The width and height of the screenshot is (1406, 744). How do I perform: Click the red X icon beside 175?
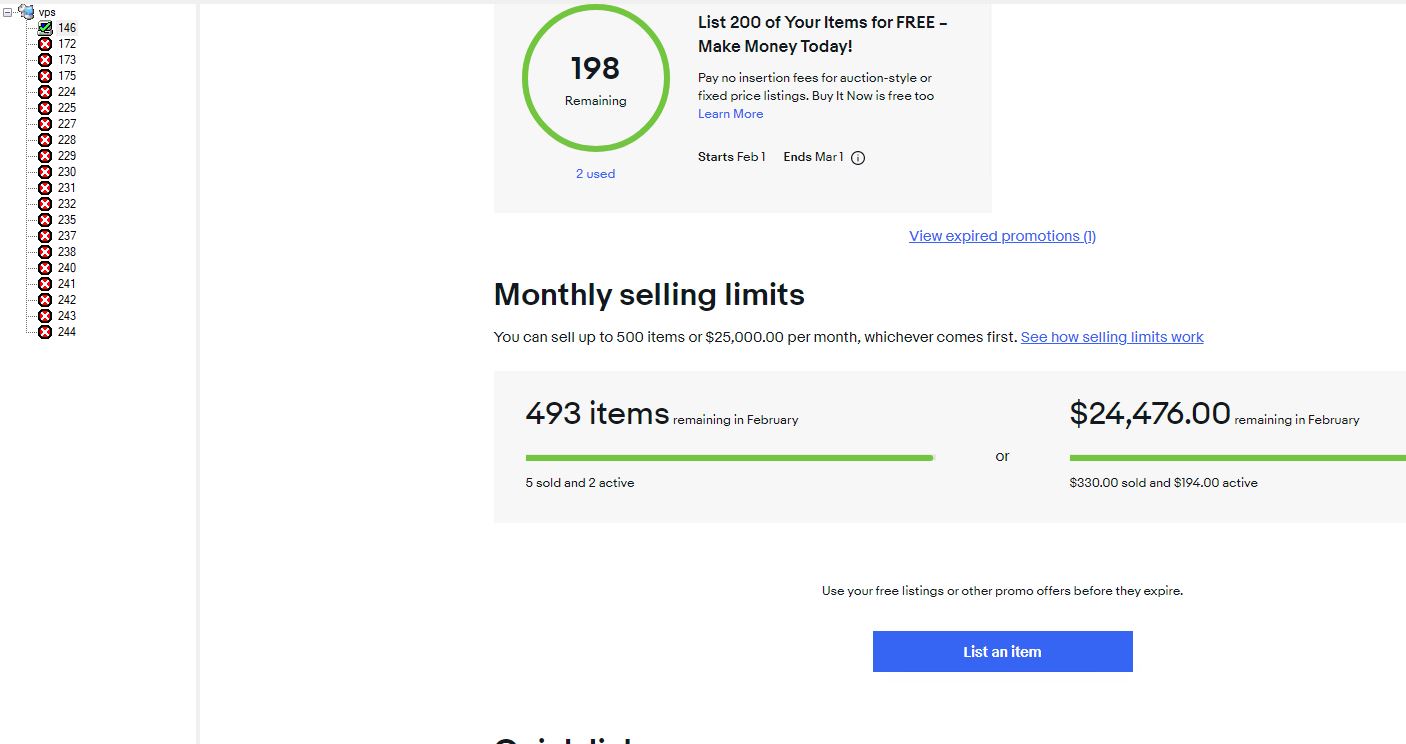pyautogui.click(x=45, y=76)
